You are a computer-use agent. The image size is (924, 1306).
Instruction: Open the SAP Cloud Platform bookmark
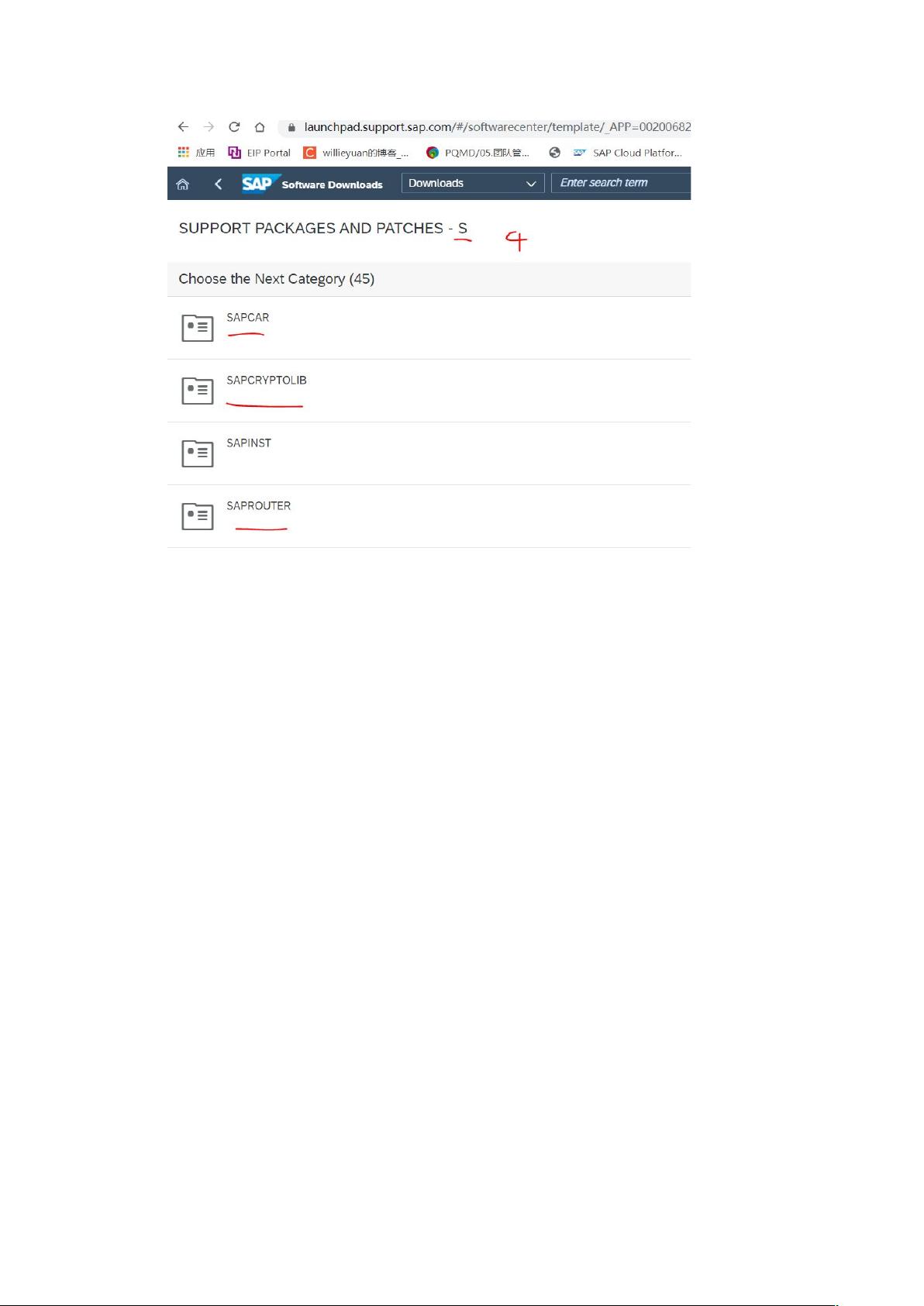pos(627,153)
